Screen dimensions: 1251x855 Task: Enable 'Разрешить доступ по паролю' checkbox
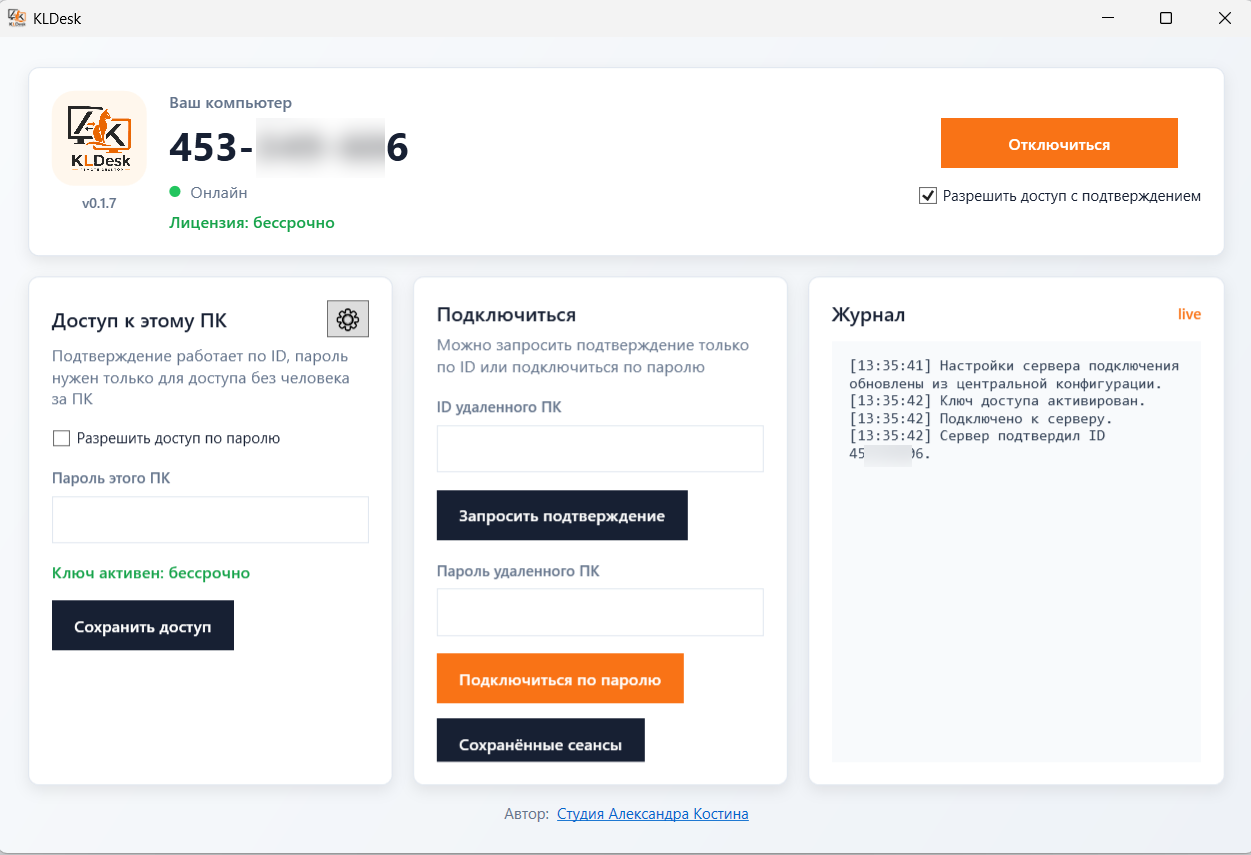pos(61,438)
